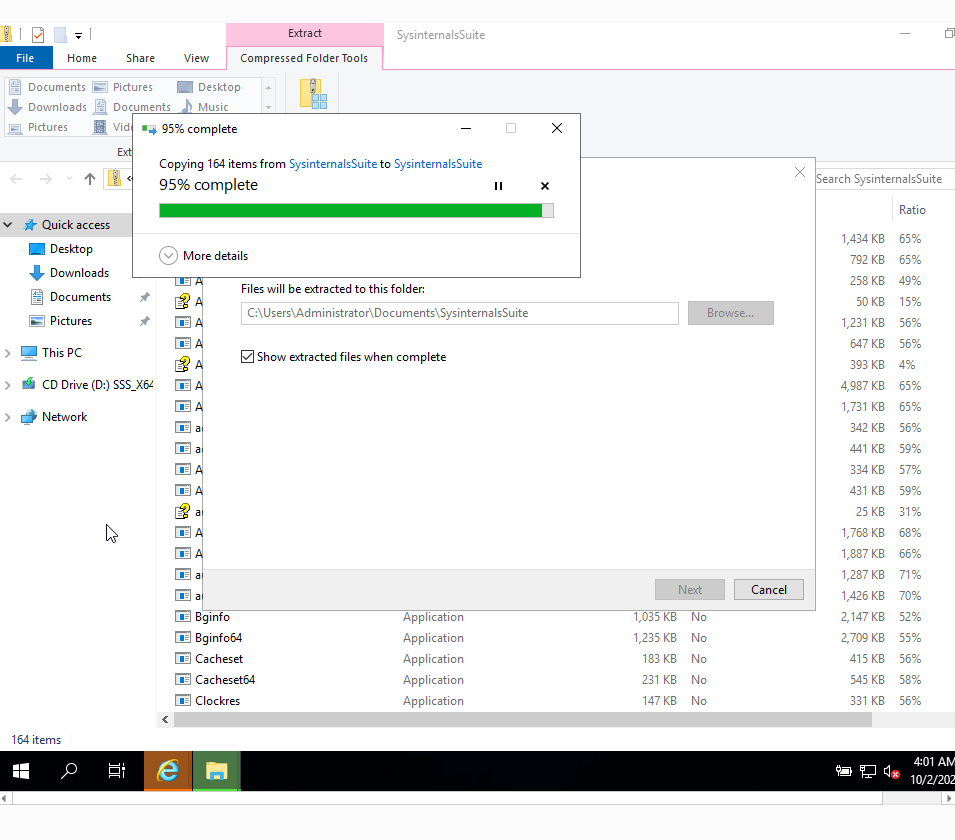Expand the This PC tree node
Screen dimensions: 955x840
(x=8, y=353)
